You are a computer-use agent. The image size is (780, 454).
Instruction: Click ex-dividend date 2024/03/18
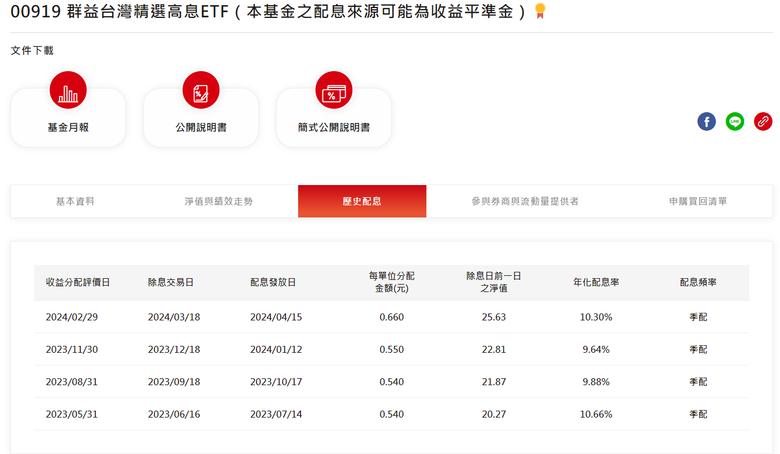pyautogui.click(x=174, y=317)
